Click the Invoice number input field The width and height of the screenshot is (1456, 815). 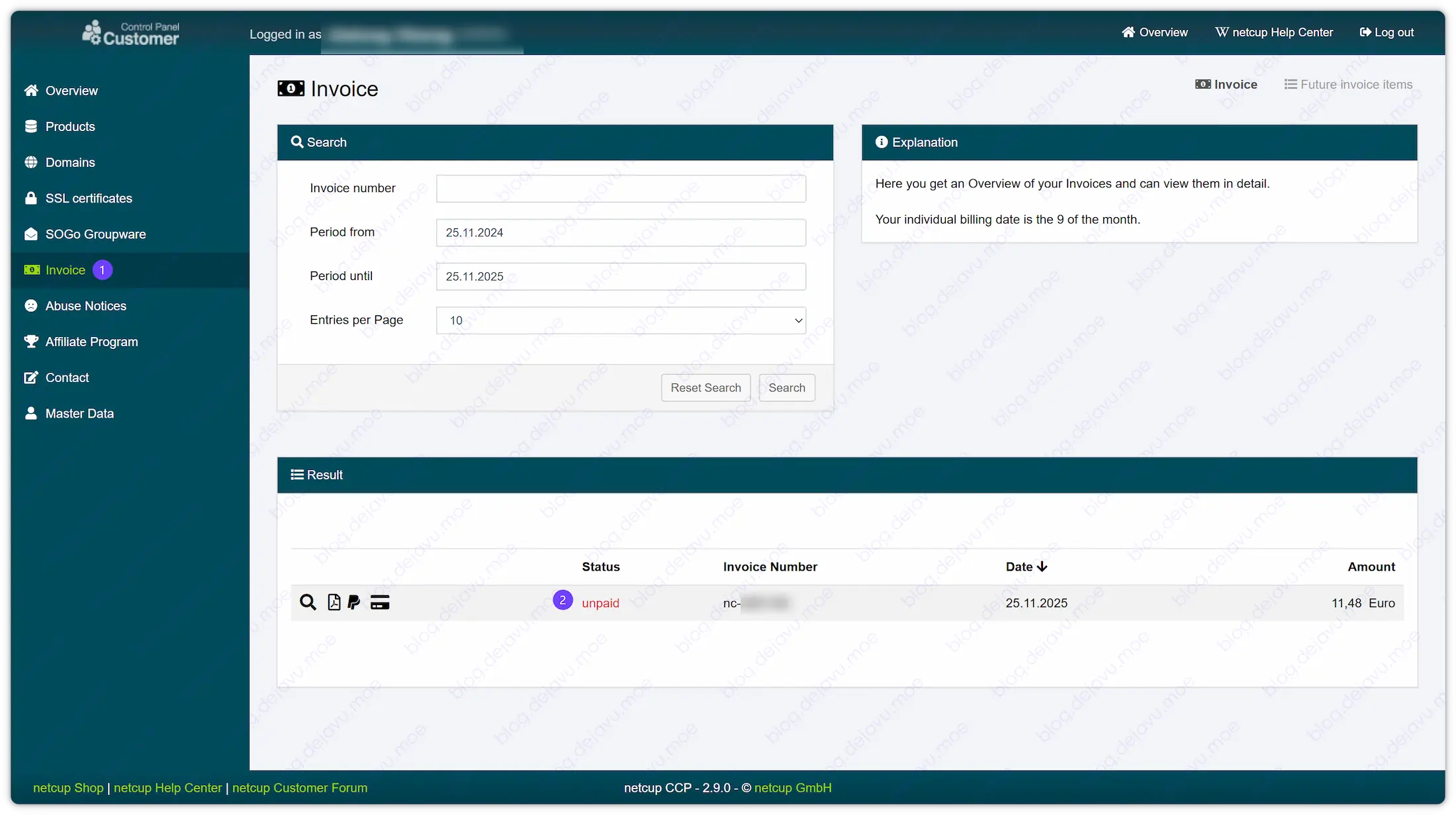[620, 188]
